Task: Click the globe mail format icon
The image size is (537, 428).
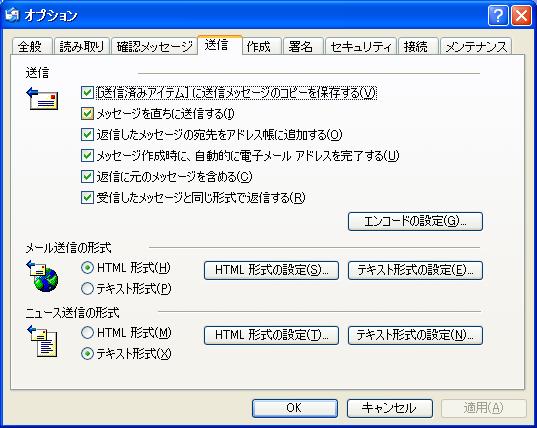Action: tap(42, 276)
